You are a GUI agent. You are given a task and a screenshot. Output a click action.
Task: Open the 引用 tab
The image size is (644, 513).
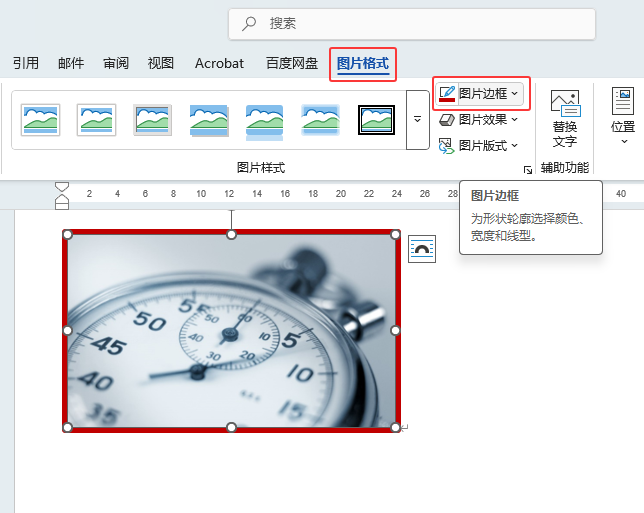click(x=26, y=63)
